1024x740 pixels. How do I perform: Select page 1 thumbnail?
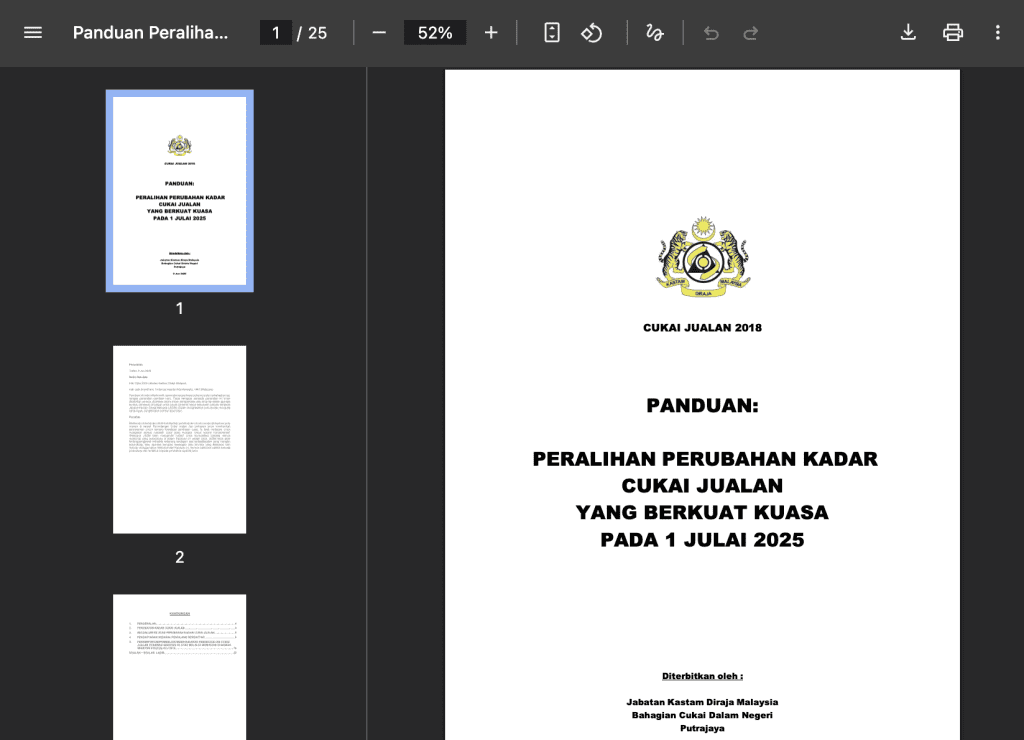point(180,191)
